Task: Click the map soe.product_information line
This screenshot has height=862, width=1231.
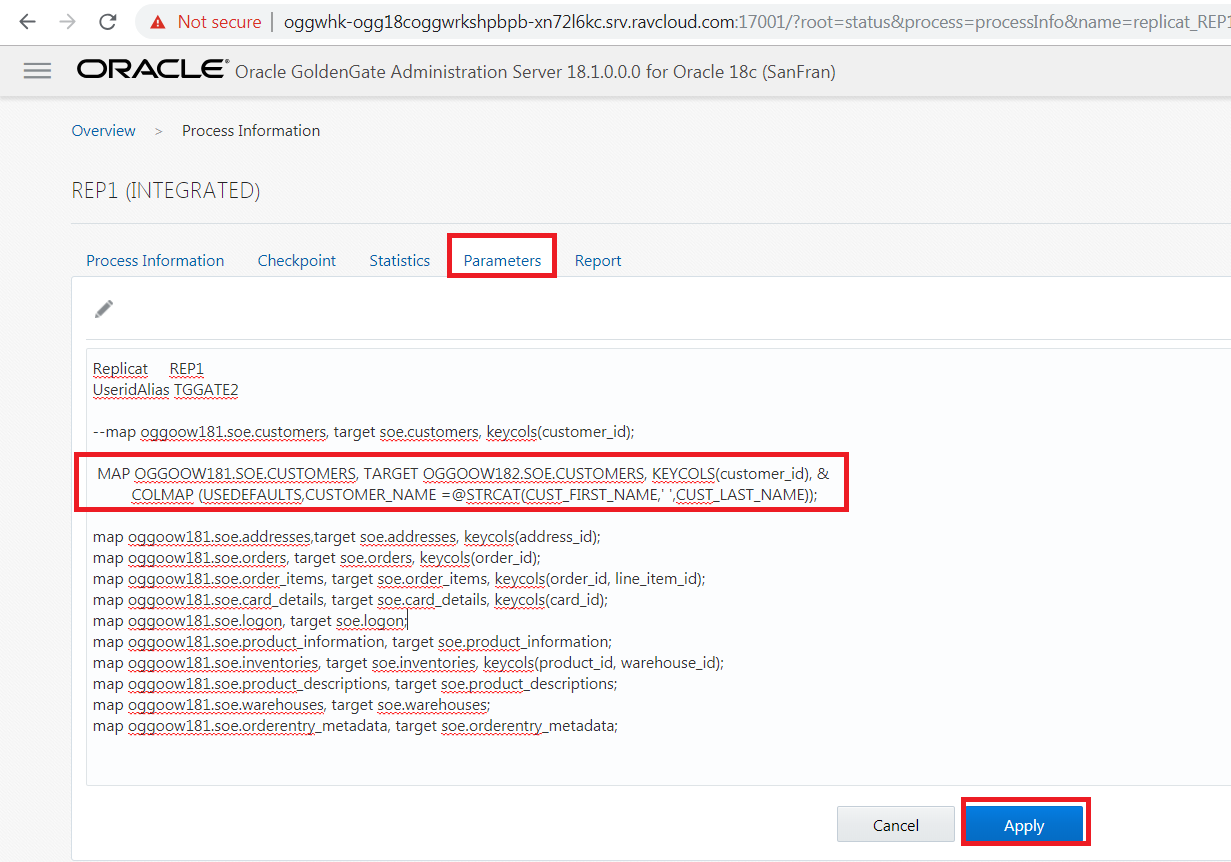Action: [352, 641]
